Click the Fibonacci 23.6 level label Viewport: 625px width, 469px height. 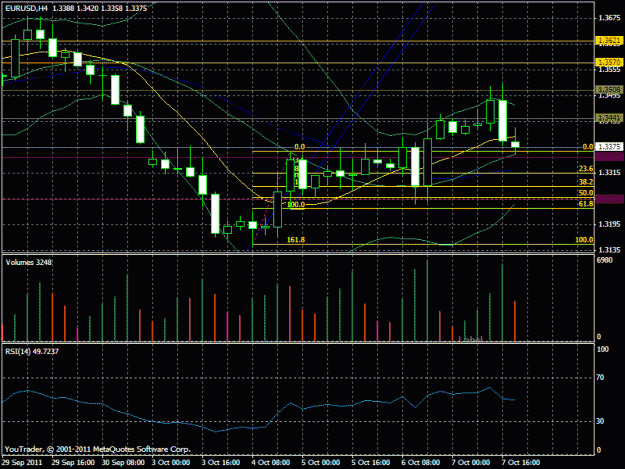pyautogui.click(x=586, y=169)
